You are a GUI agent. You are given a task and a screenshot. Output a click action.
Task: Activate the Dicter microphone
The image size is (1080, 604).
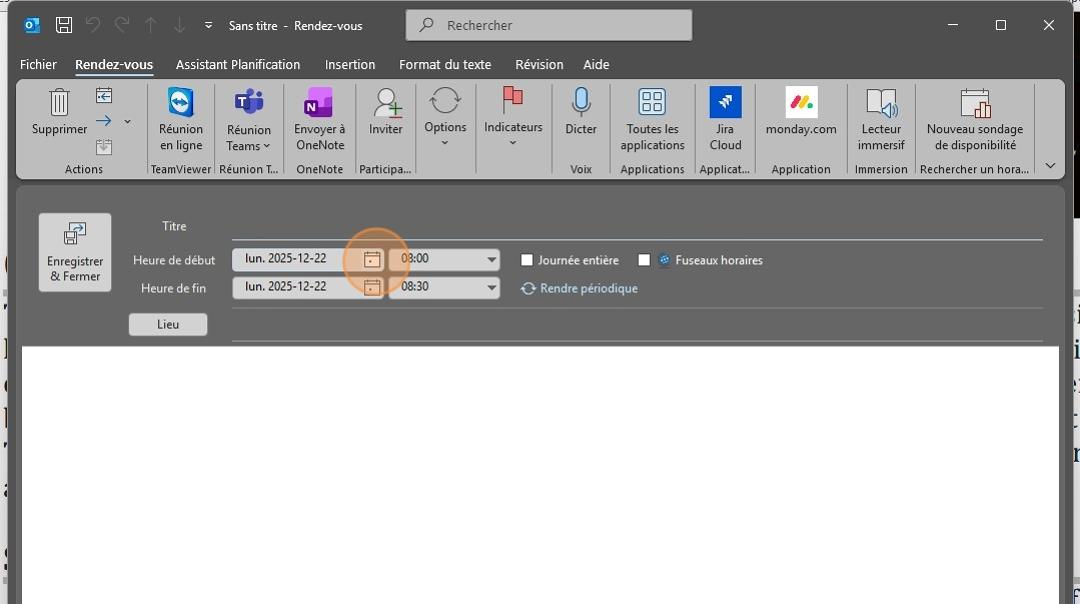point(581,103)
